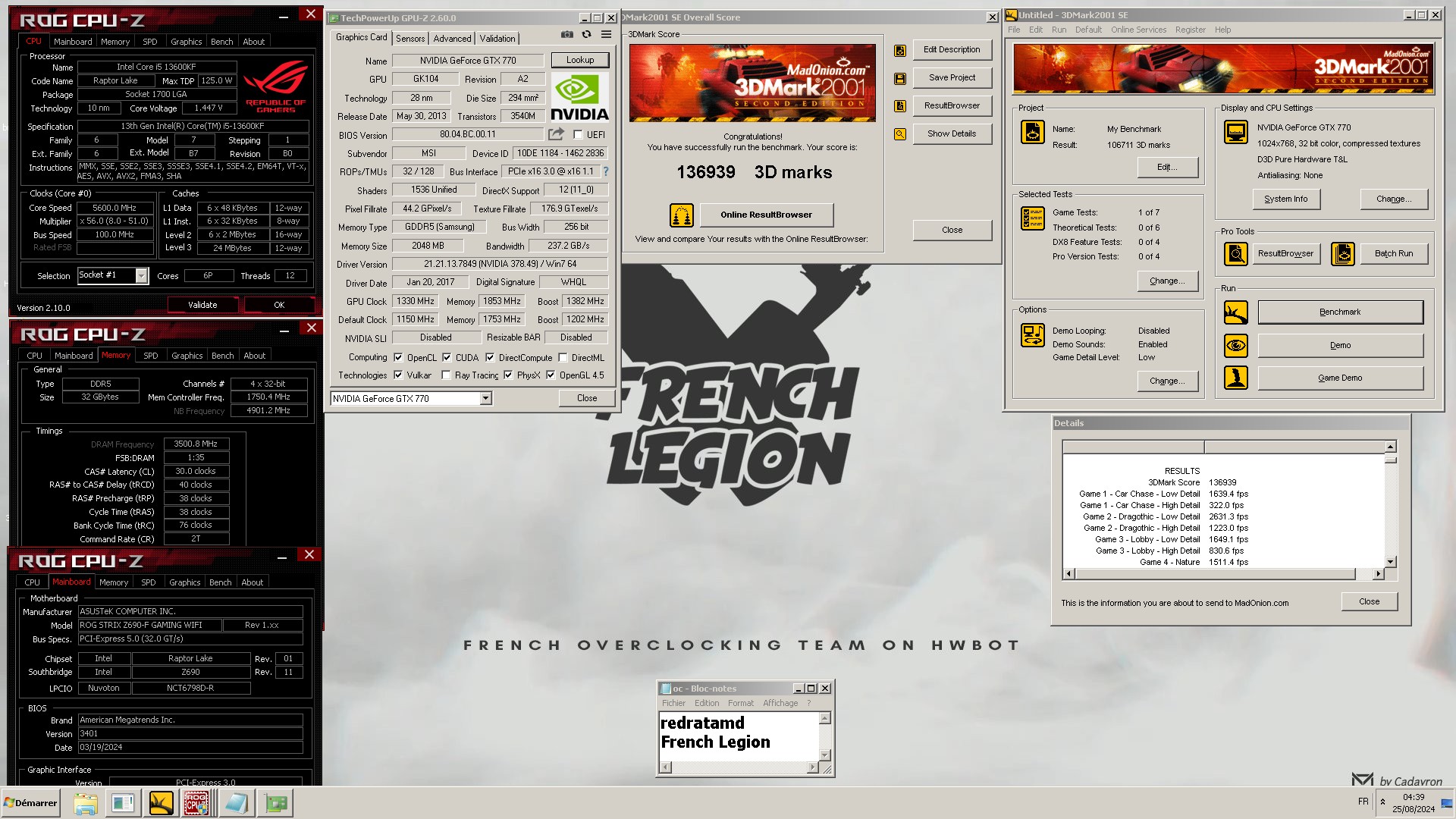Screen dimensions: 1456x819
Task: Switch to the Sensors tab in GPU-Z
Action: pyautogui.click(x=410, y=39)
